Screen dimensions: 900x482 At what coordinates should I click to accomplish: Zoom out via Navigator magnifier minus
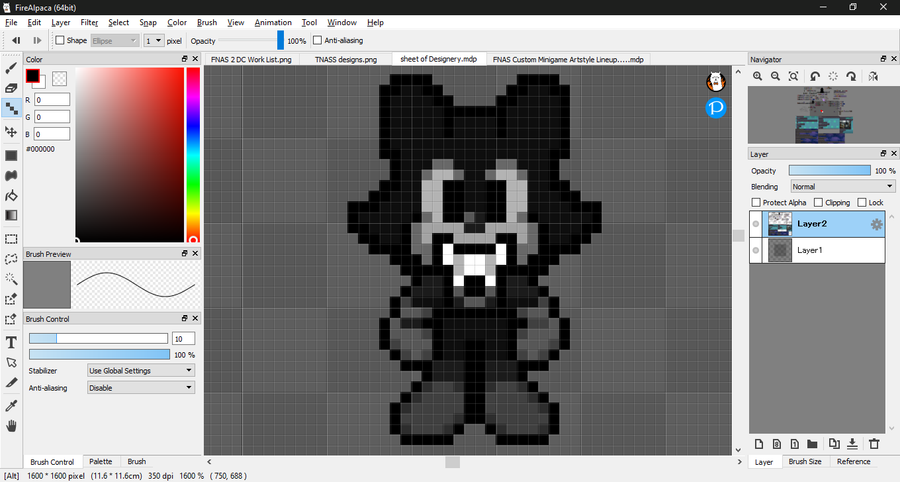775,76
